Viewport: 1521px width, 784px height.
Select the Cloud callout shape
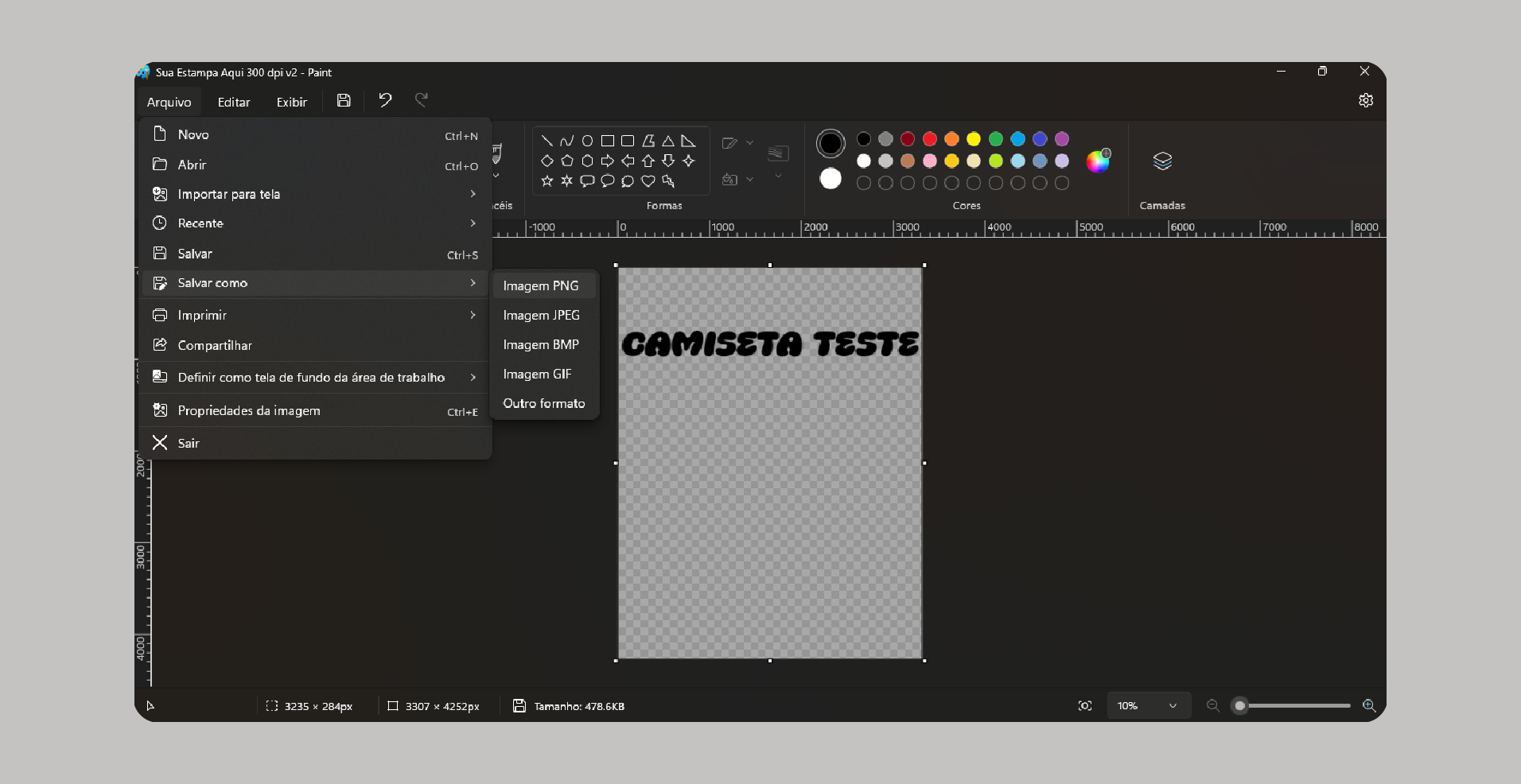628,181
